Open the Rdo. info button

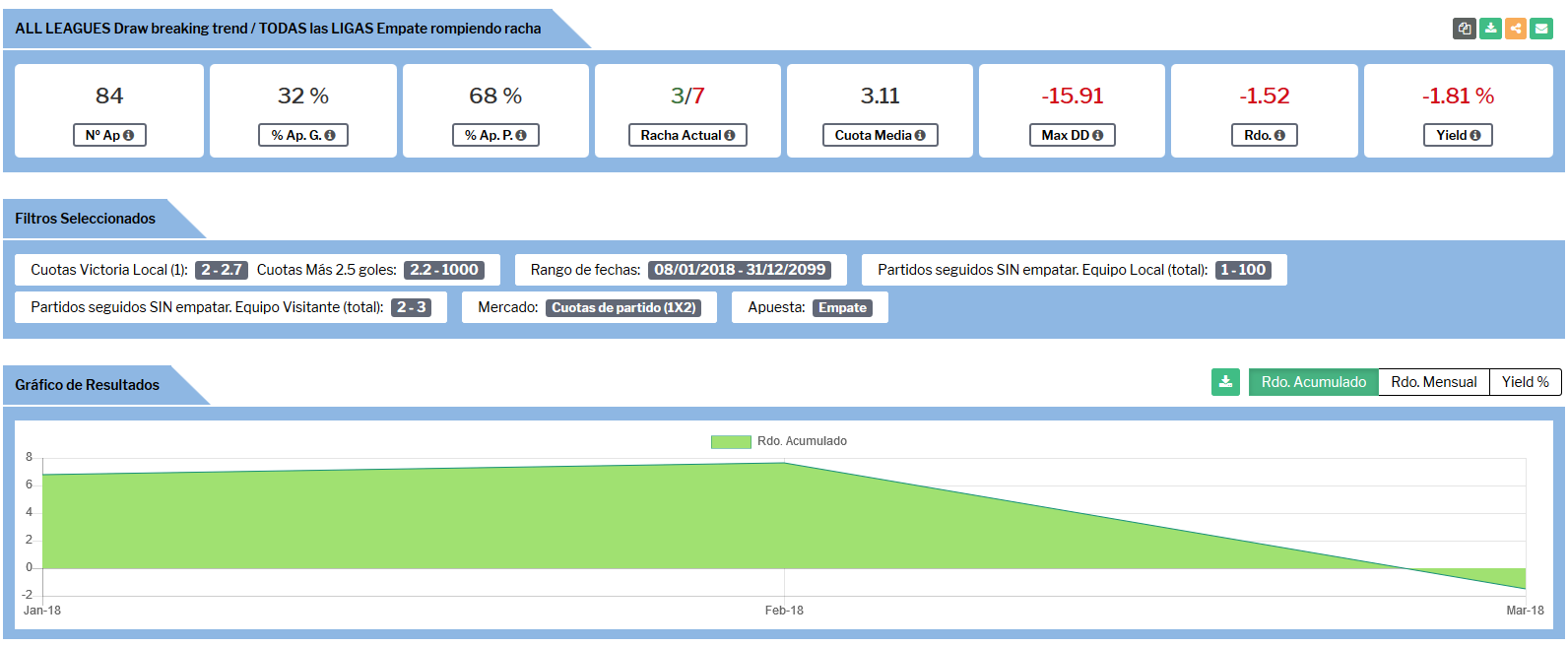coord(1264,135)
